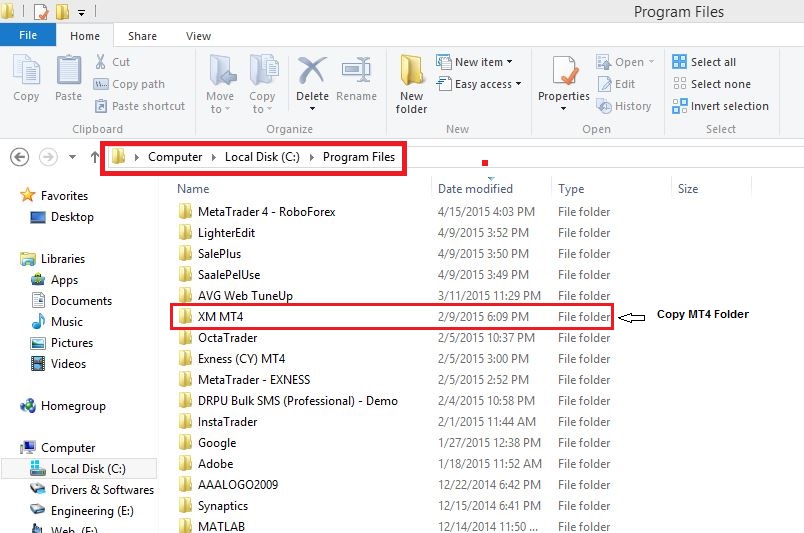
Task: Click Select all
Action: pyautogui.click(x=704, y=62)
